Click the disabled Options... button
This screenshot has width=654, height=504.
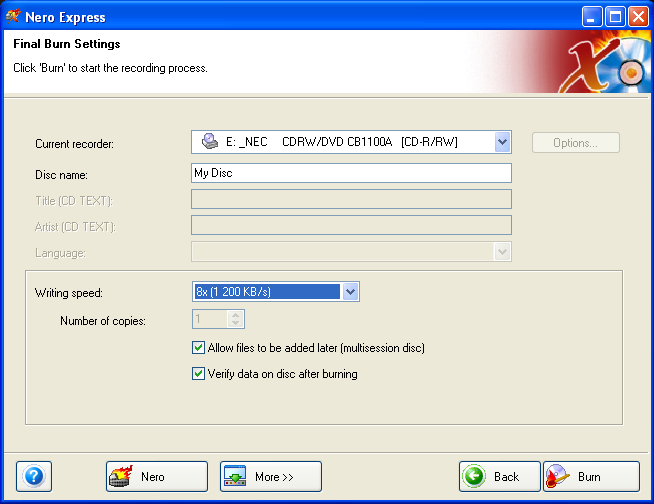[x=576, y=143]
